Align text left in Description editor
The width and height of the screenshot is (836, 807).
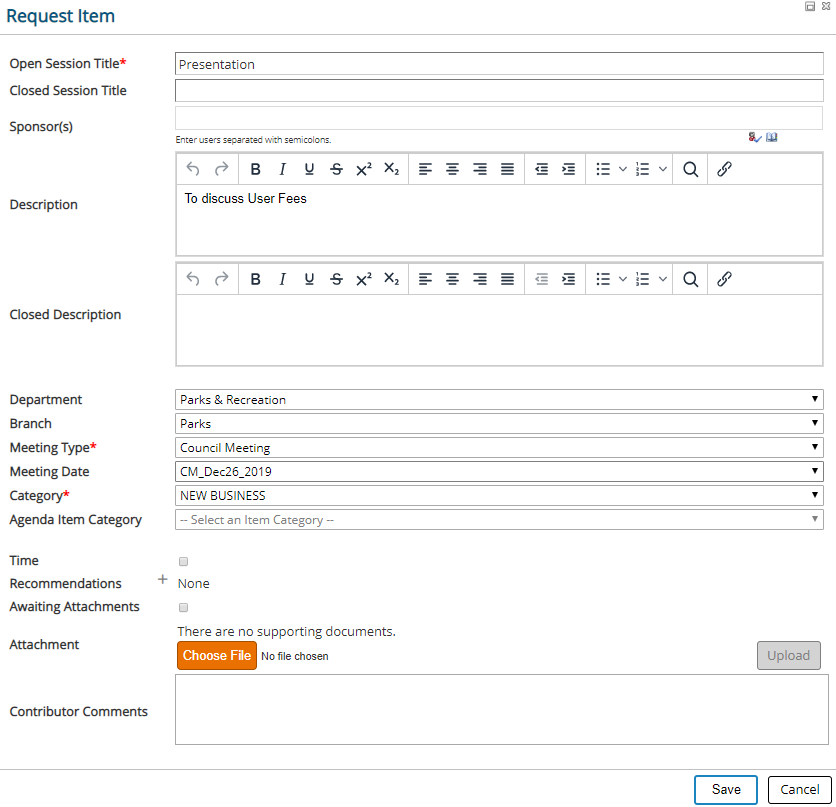coord(425,170)
